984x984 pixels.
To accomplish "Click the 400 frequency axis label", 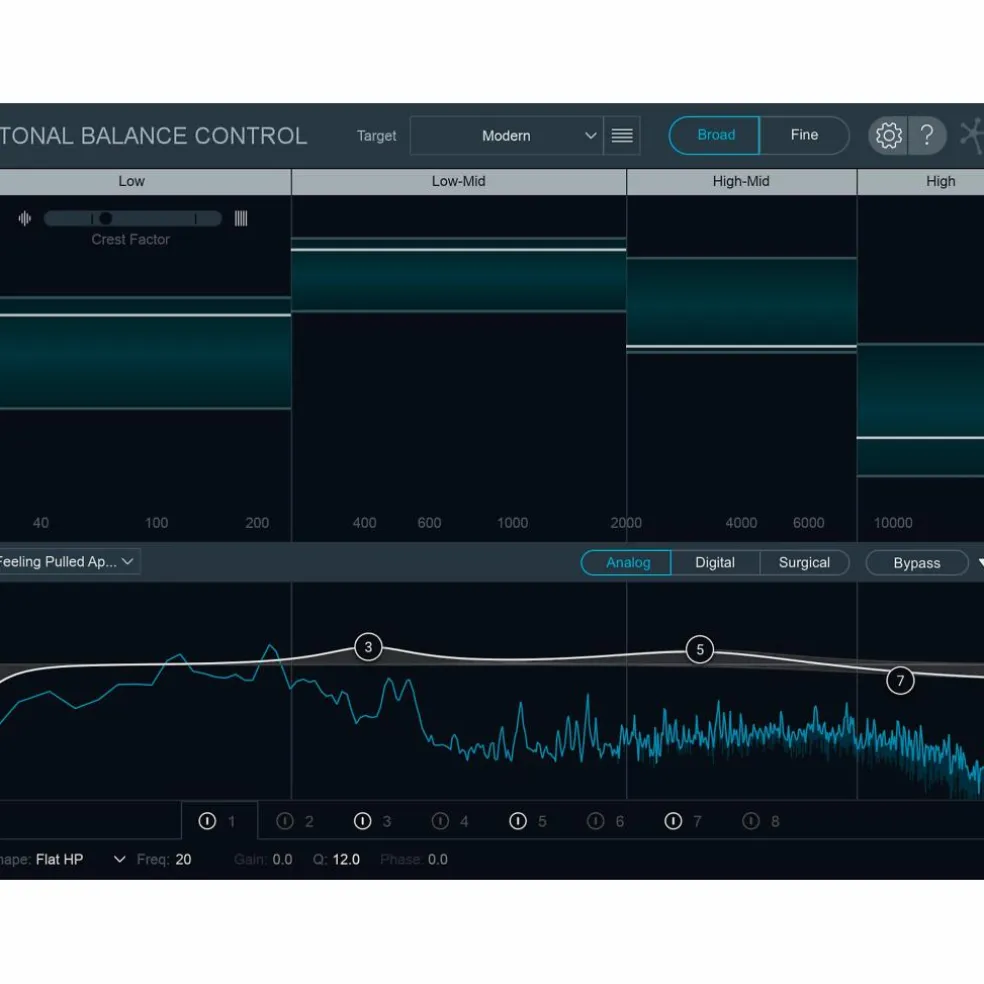I will click(364, 523).
